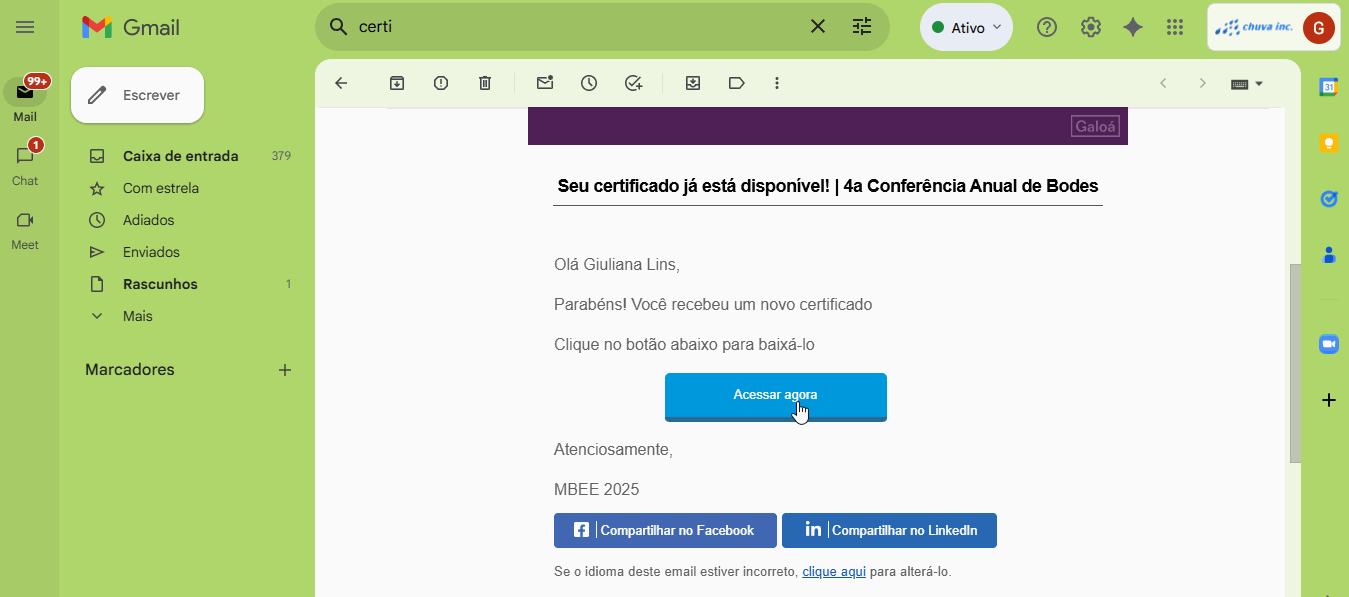Report spam with the exclamation icon
Image resolution: width=1349 pixels, height=597 pixels.
(441, 83)
